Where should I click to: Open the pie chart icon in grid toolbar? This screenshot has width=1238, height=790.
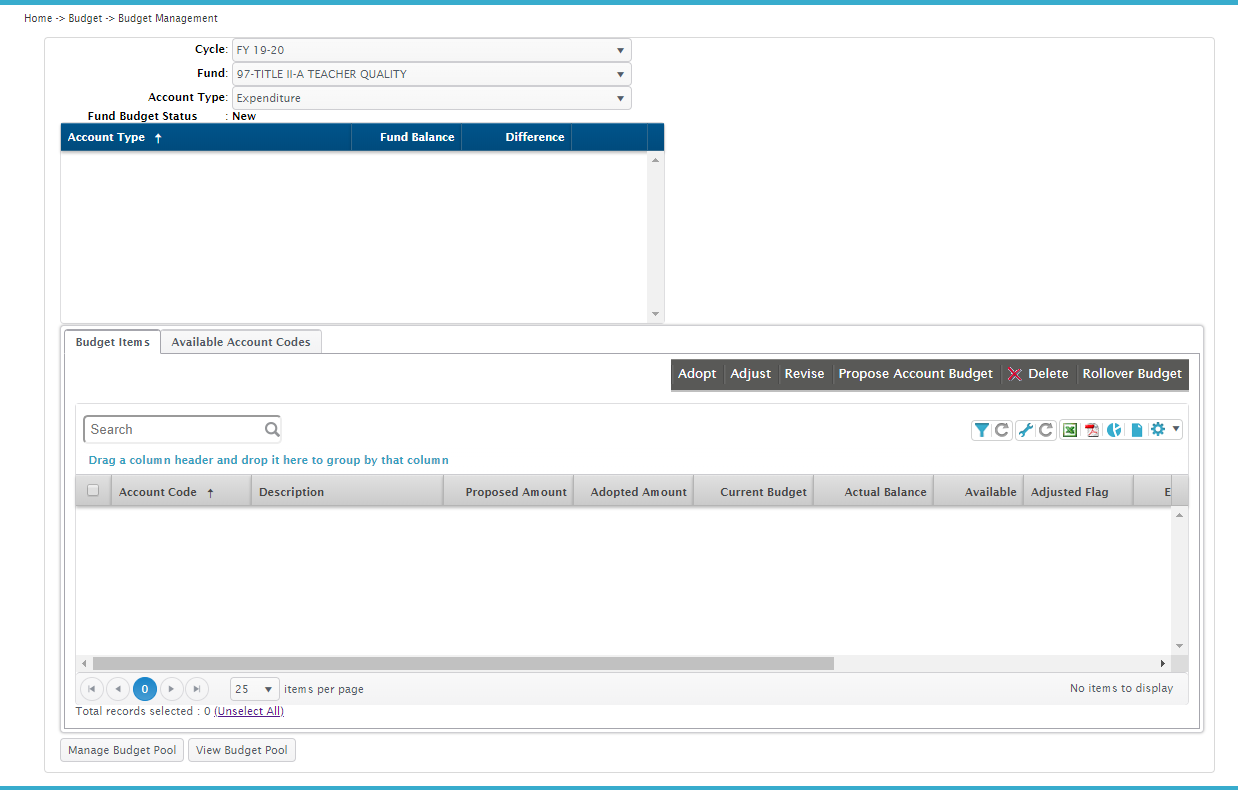1114,430
